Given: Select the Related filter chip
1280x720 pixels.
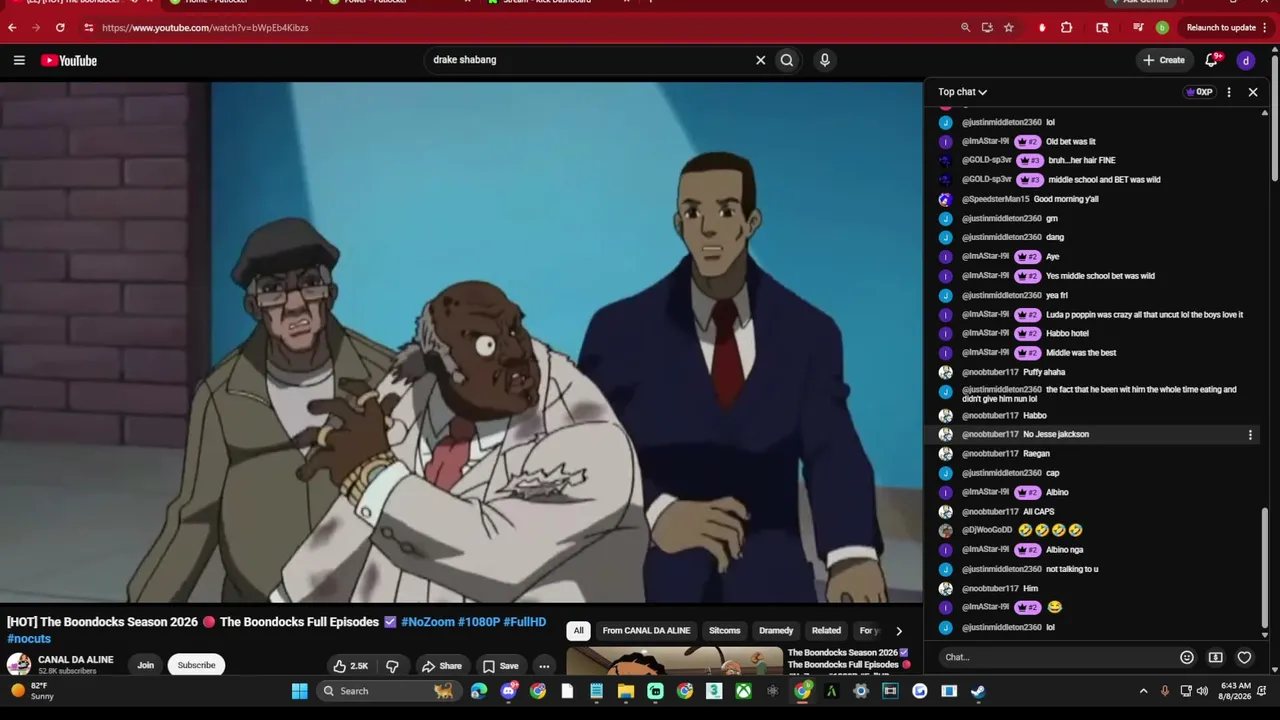Looking at the screenshot, I should tap(826, 631).
